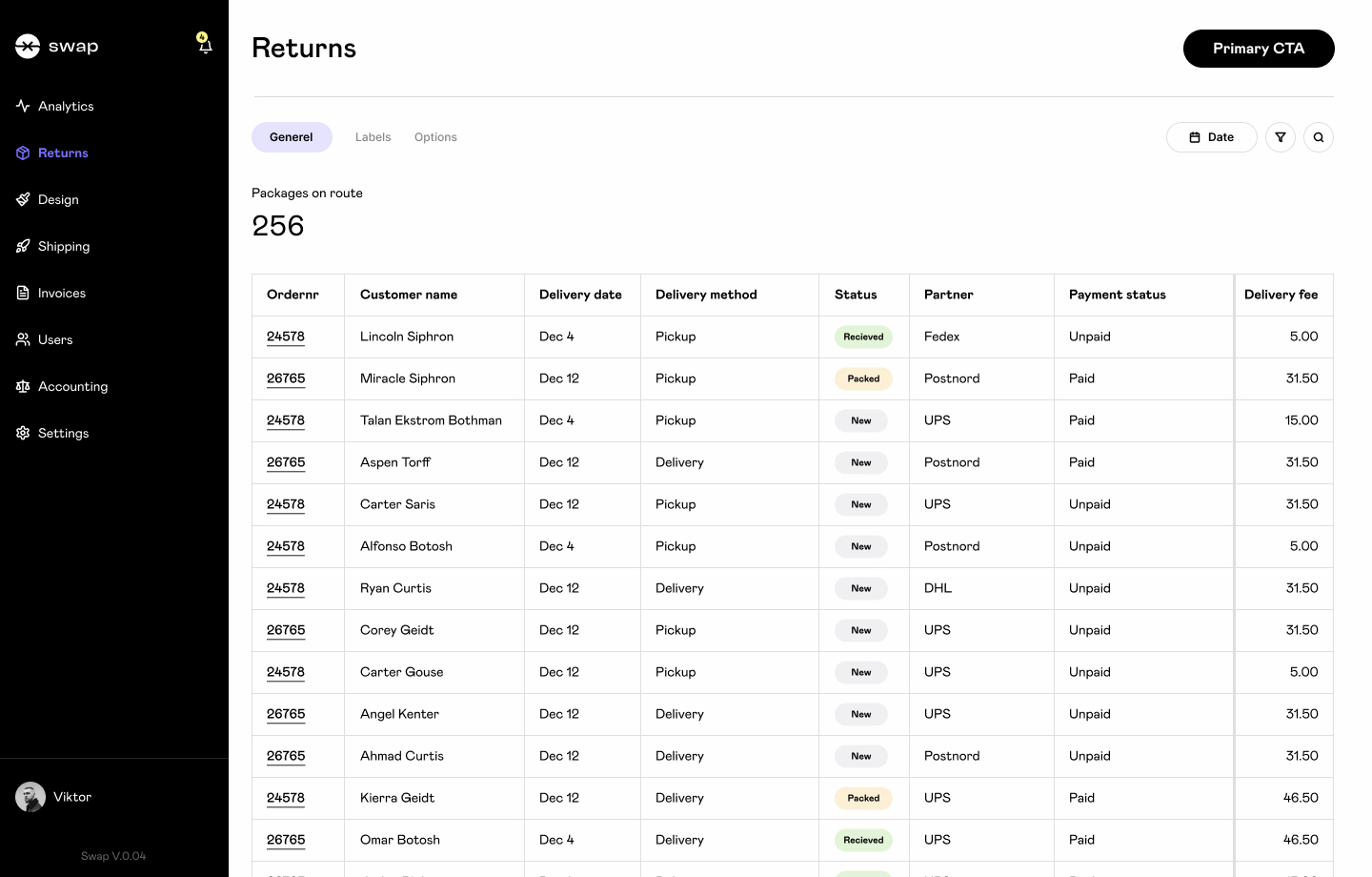This screenshot has width=1372, height=877.
Task: Open the filter icon next to Date
Action: 1280,136
